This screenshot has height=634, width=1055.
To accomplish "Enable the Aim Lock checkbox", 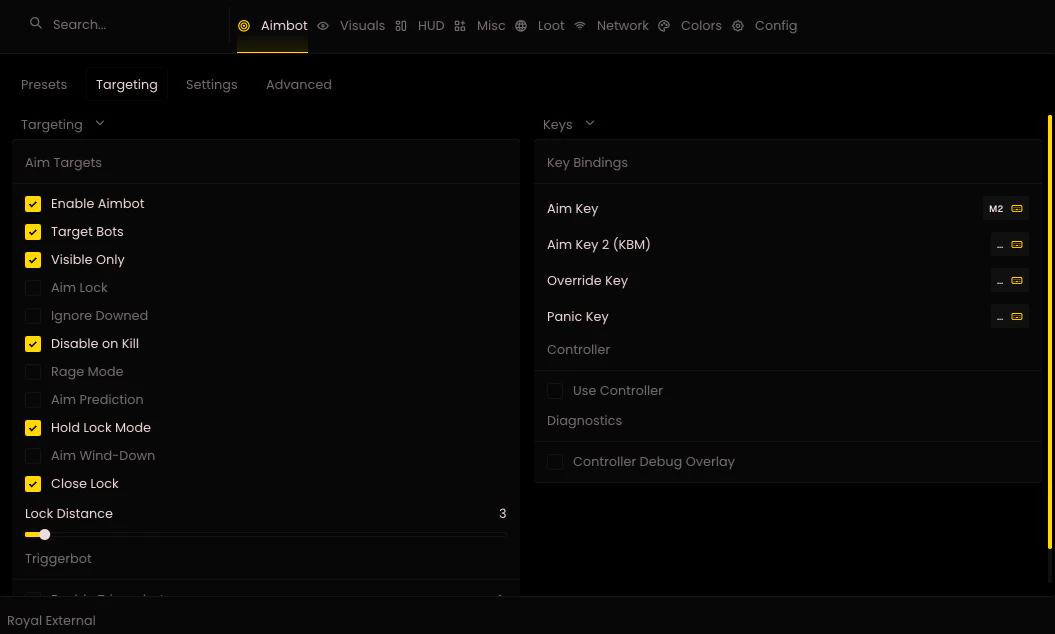I will pos(33,288).
